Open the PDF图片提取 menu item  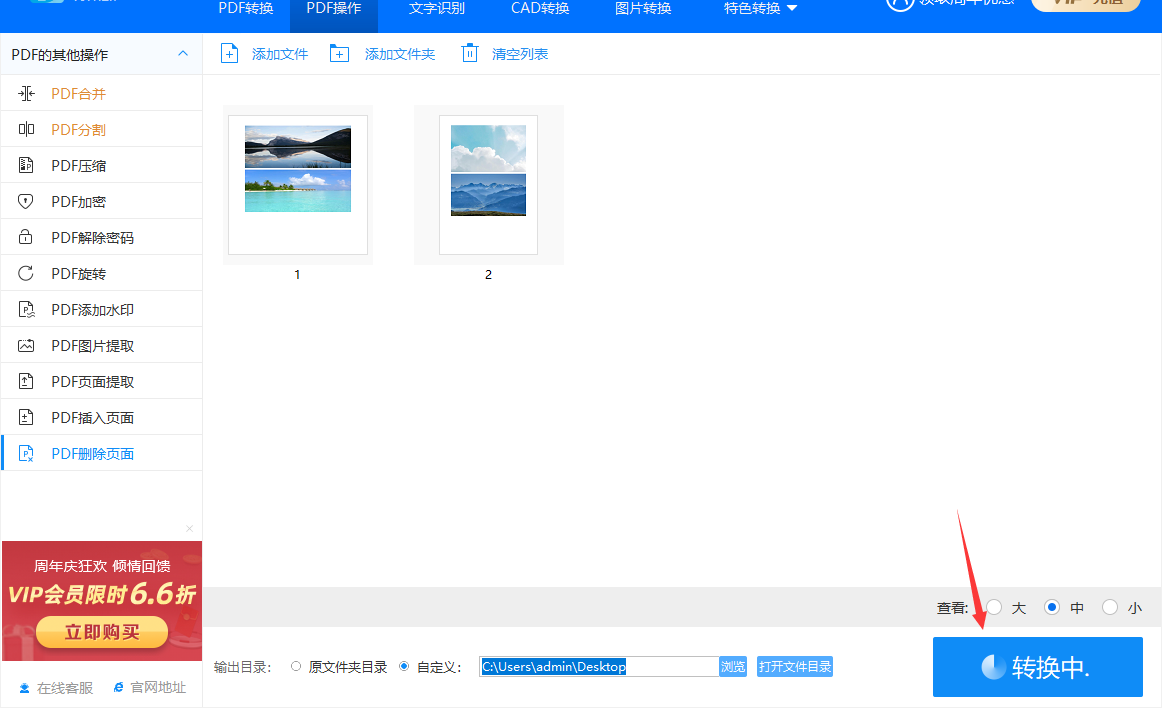point(102,345)
